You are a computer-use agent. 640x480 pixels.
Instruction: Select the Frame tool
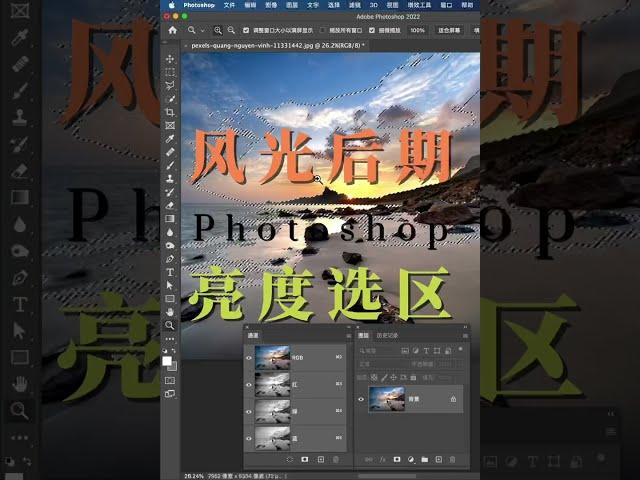170,125
